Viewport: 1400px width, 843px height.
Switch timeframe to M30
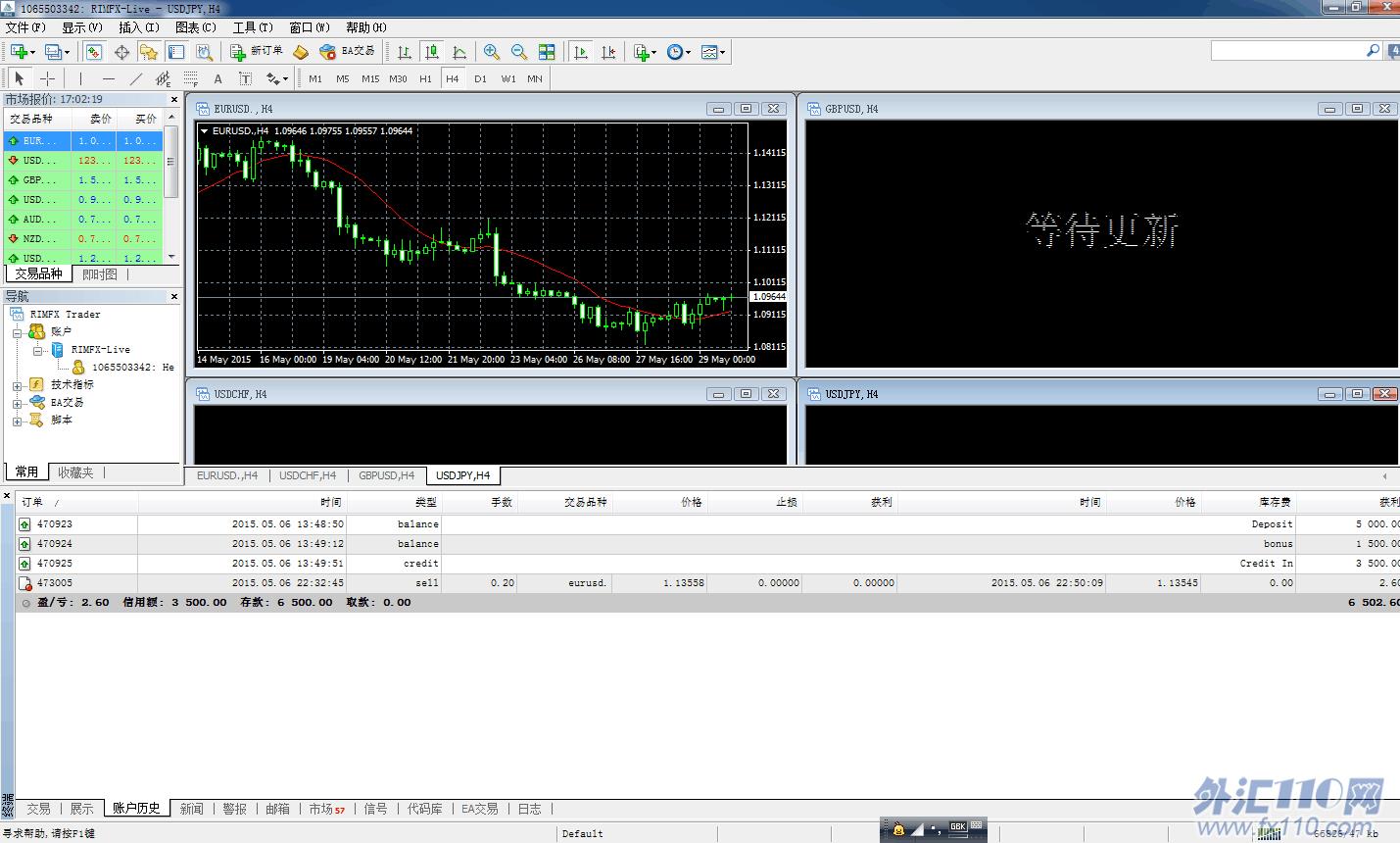[x=398, y=78]
